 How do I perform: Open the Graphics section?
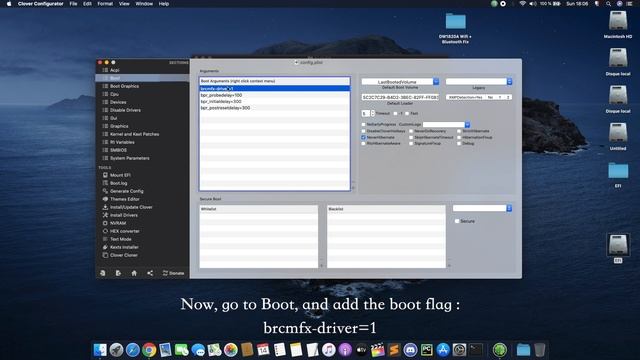coord(119,126)
